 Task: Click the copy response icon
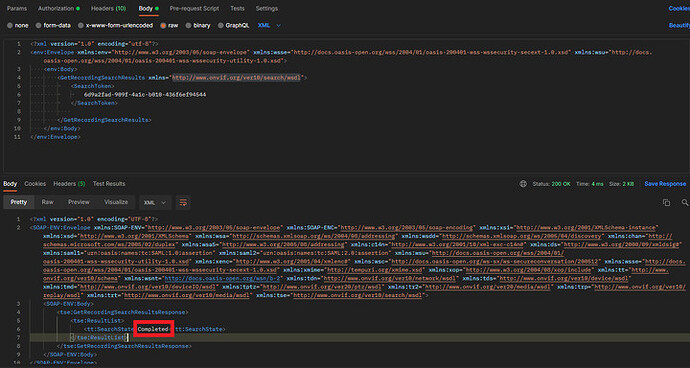coord(666,202)
